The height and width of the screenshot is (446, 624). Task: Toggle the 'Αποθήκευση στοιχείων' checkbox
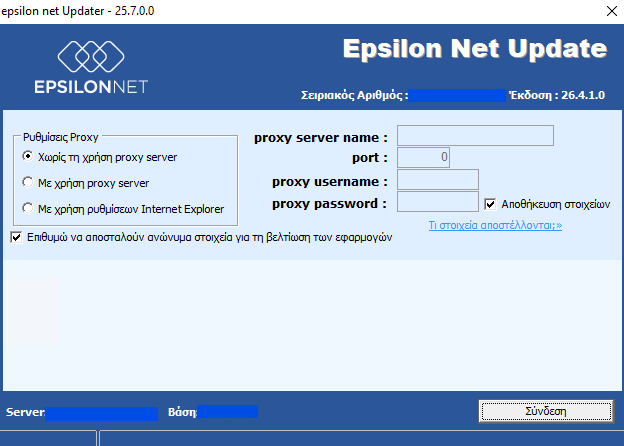[x=490, y=204]
